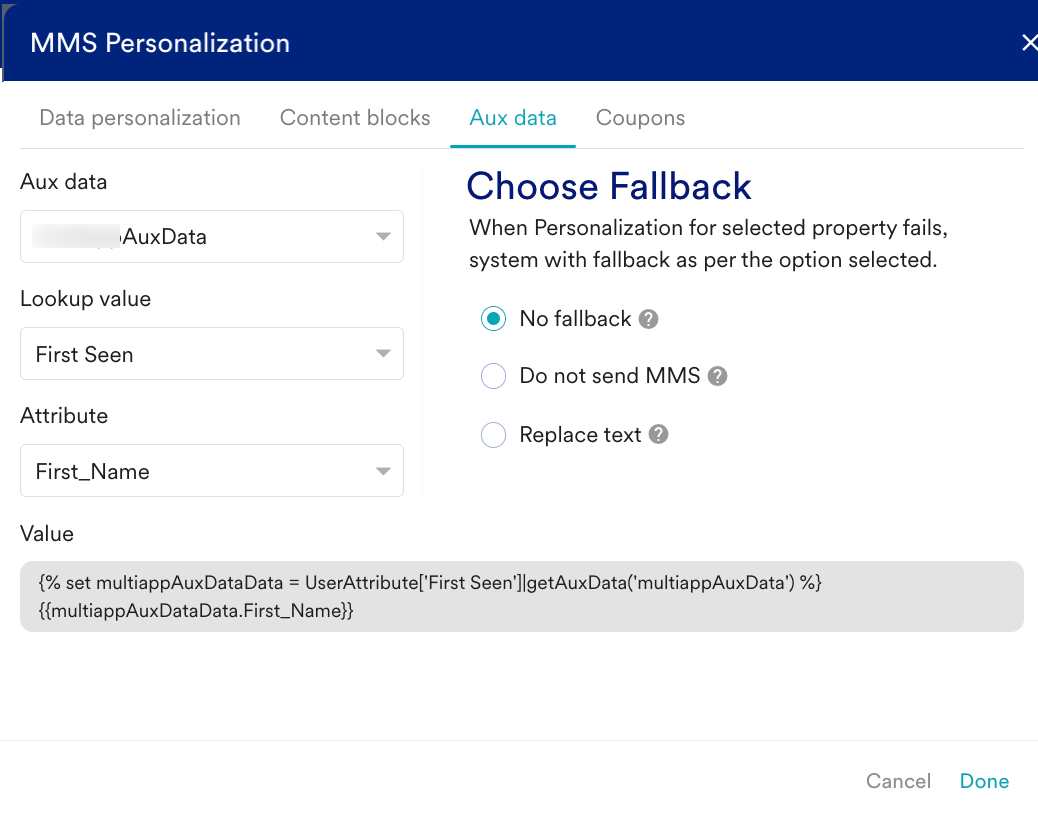Expand the Lookup value dropdown

211,354
